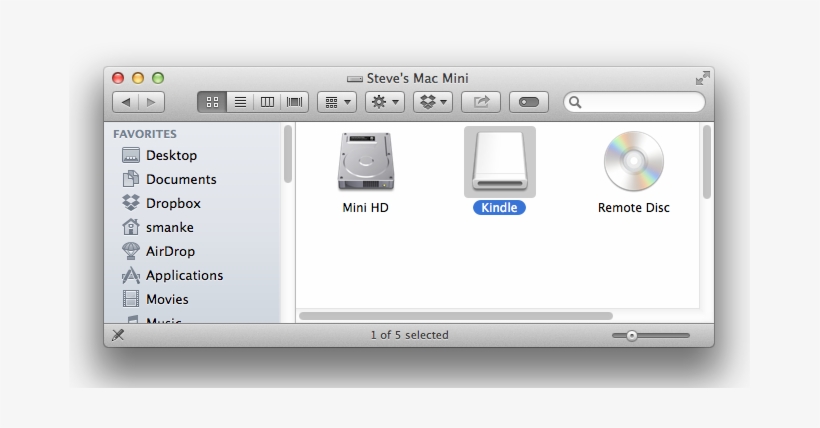Click the Desktop sidebar icon
Image resolution: width=820 pixels, height=428 pixels.
(x=131, y=155)
